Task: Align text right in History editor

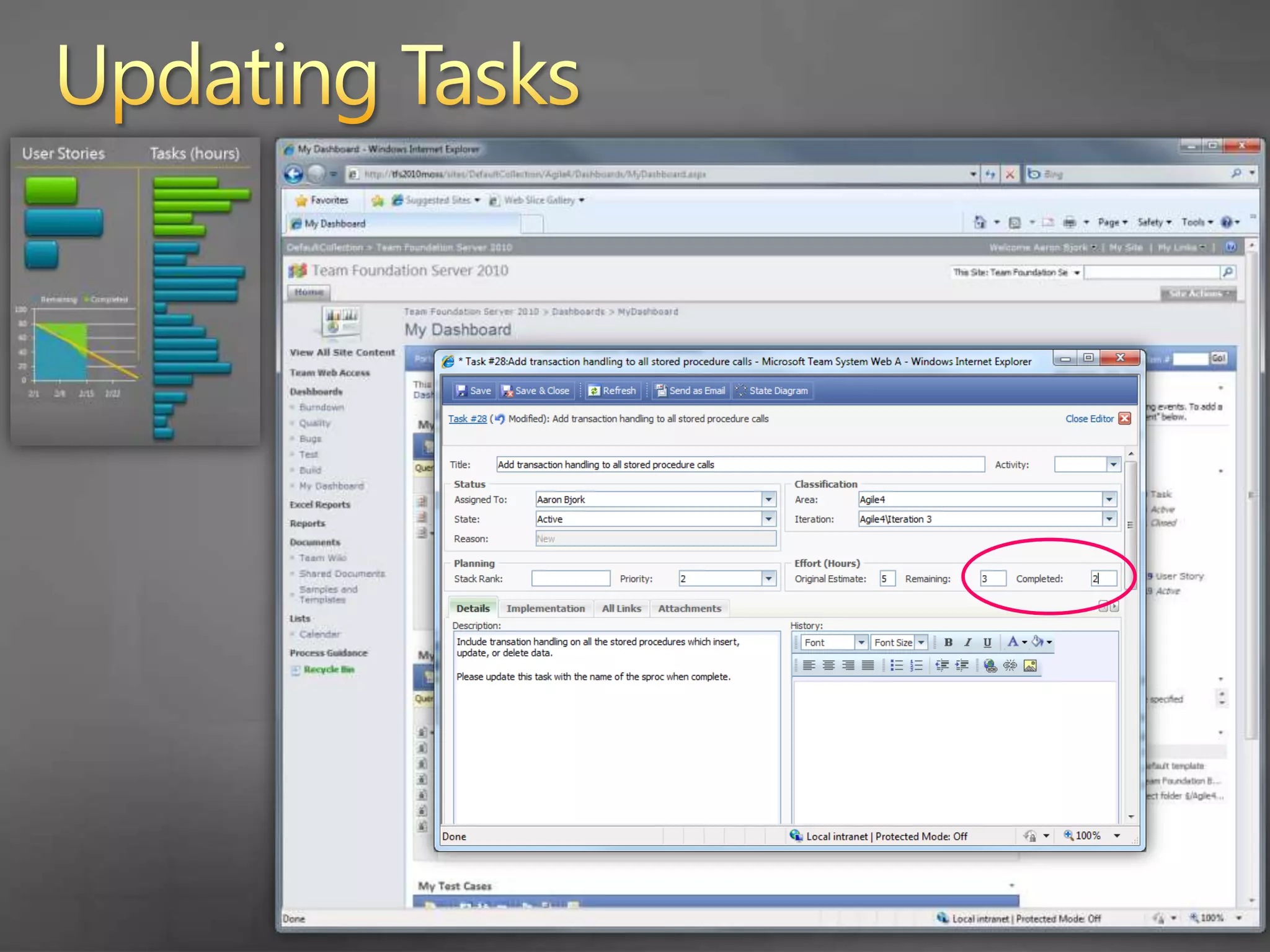Action: click(x=848, y=666)
